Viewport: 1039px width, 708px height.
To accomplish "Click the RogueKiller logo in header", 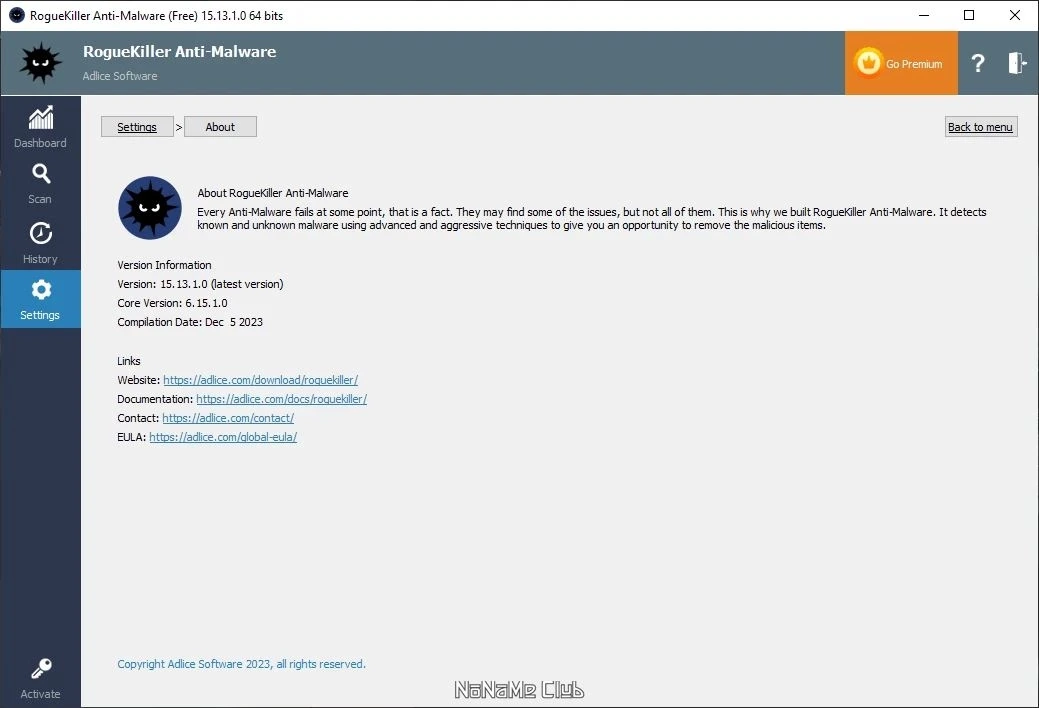I will coord(41,63).
